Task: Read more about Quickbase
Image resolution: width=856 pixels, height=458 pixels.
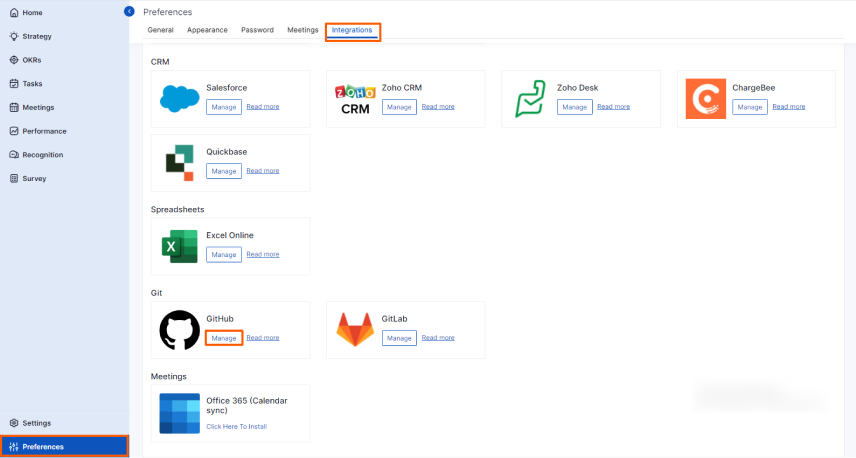Action: 263,170
